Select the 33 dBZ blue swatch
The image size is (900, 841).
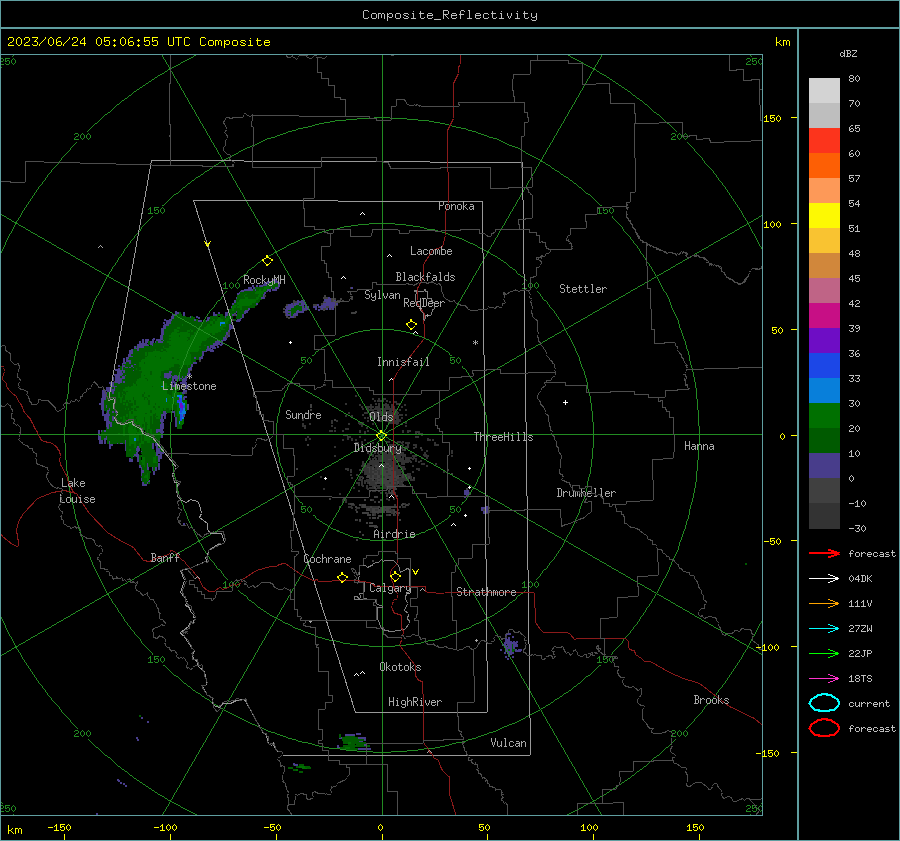[824, 390]
